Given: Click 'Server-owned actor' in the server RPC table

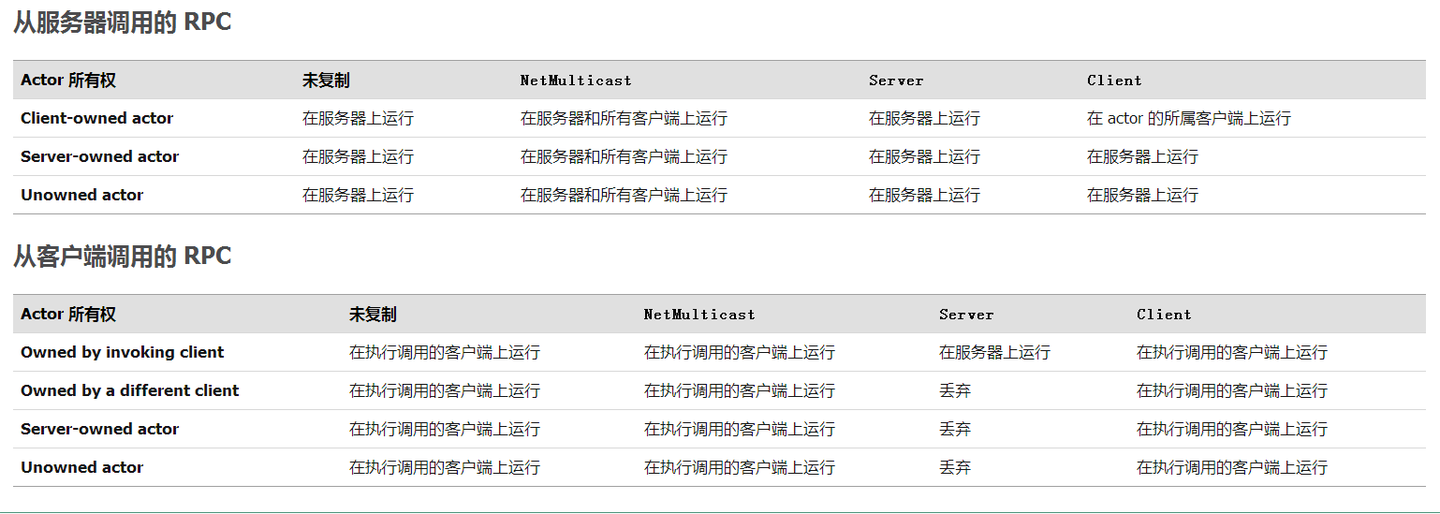Looking at the screenshot, I should [x=100, y=156].
